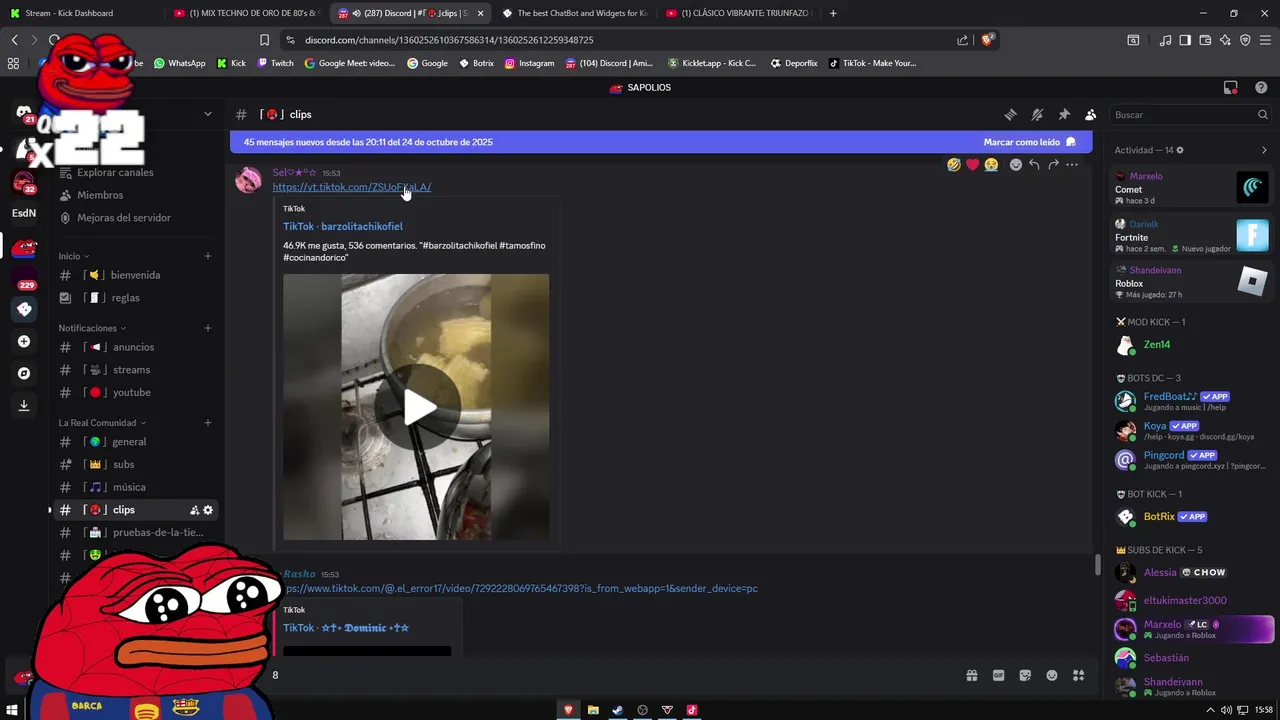Click Marcar como leído button
1280x720 pixels.
pos(1029,142)
